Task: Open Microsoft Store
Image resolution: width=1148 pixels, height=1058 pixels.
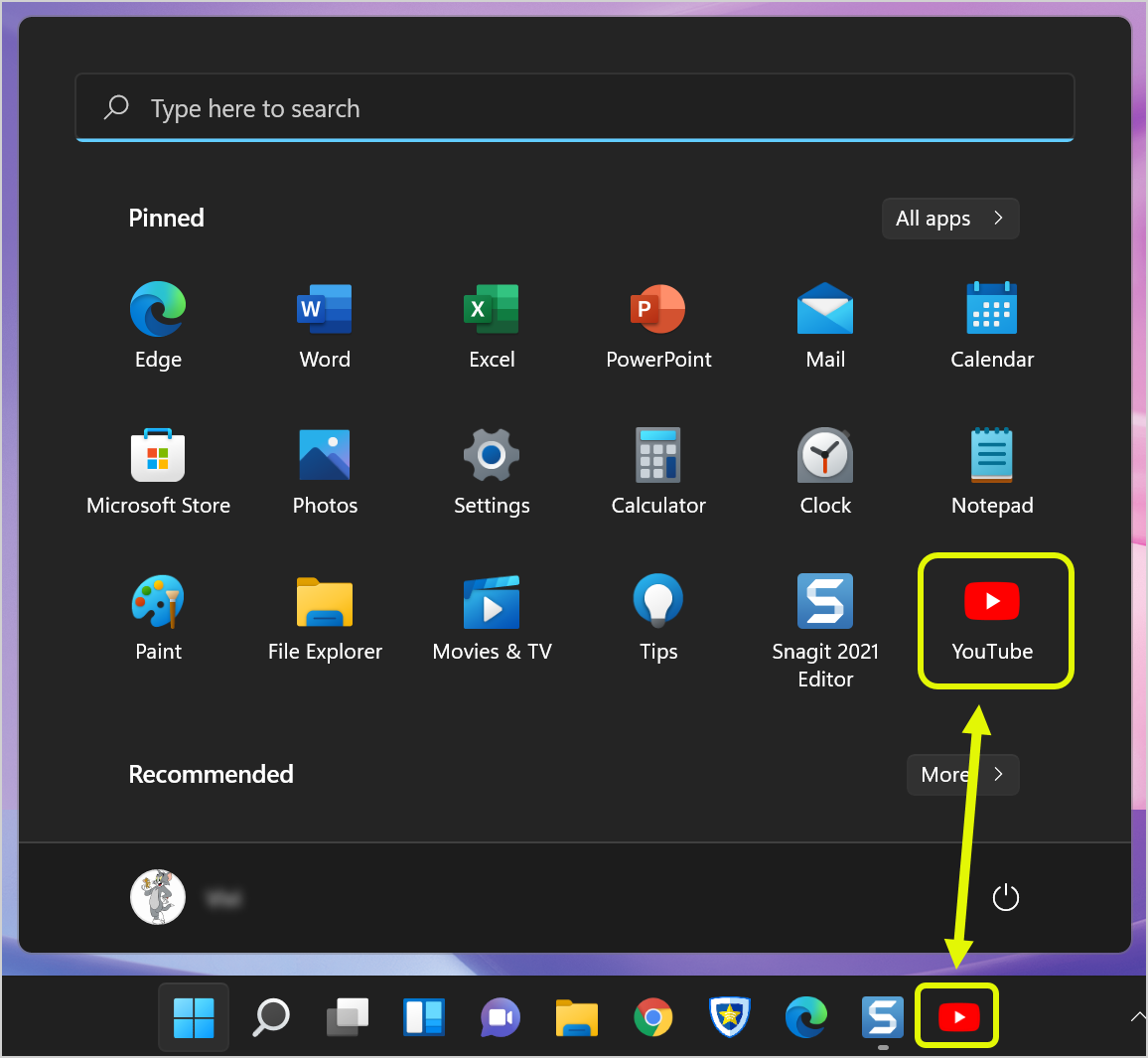Action: pos(158,472)
